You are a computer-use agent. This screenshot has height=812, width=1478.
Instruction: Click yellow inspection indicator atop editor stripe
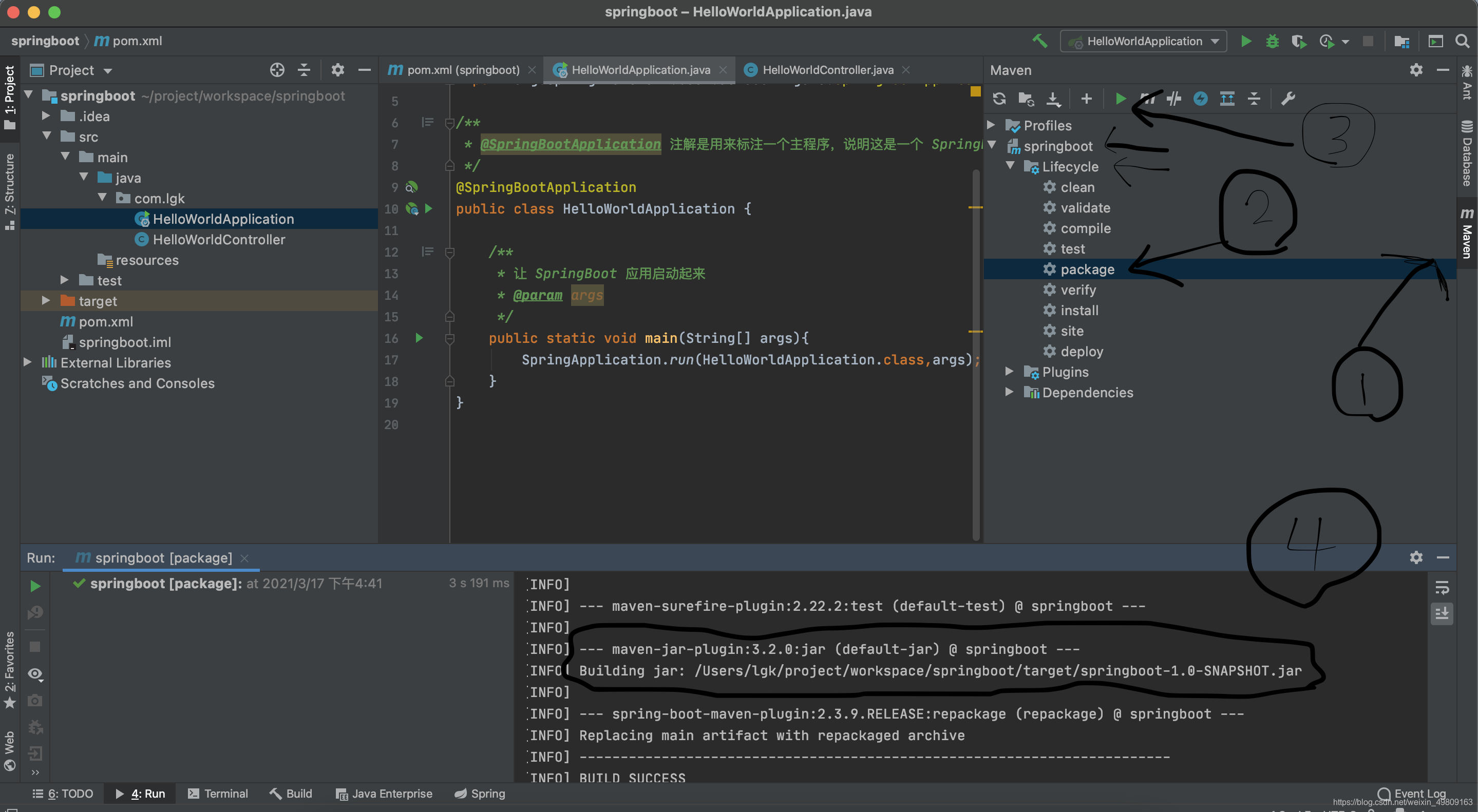(975, 92)
